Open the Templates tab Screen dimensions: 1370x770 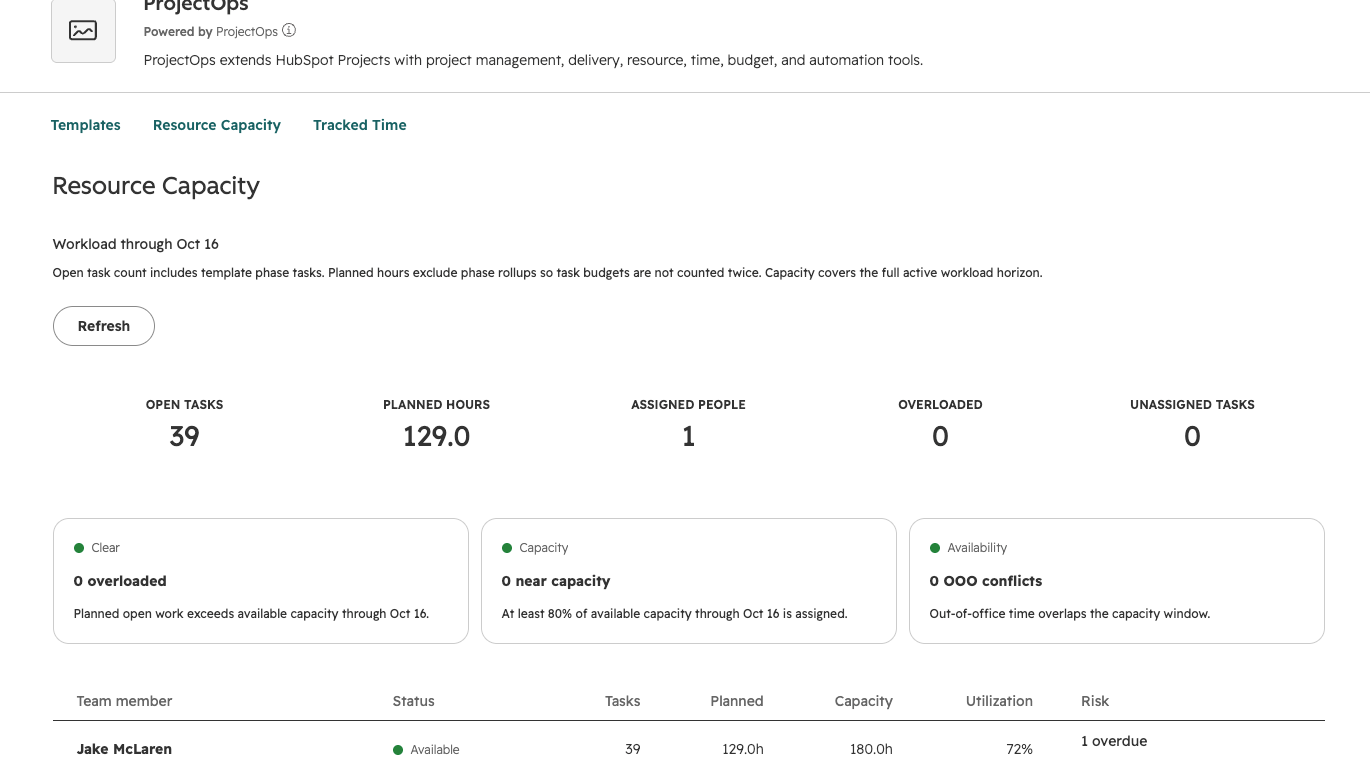(86, 125)
